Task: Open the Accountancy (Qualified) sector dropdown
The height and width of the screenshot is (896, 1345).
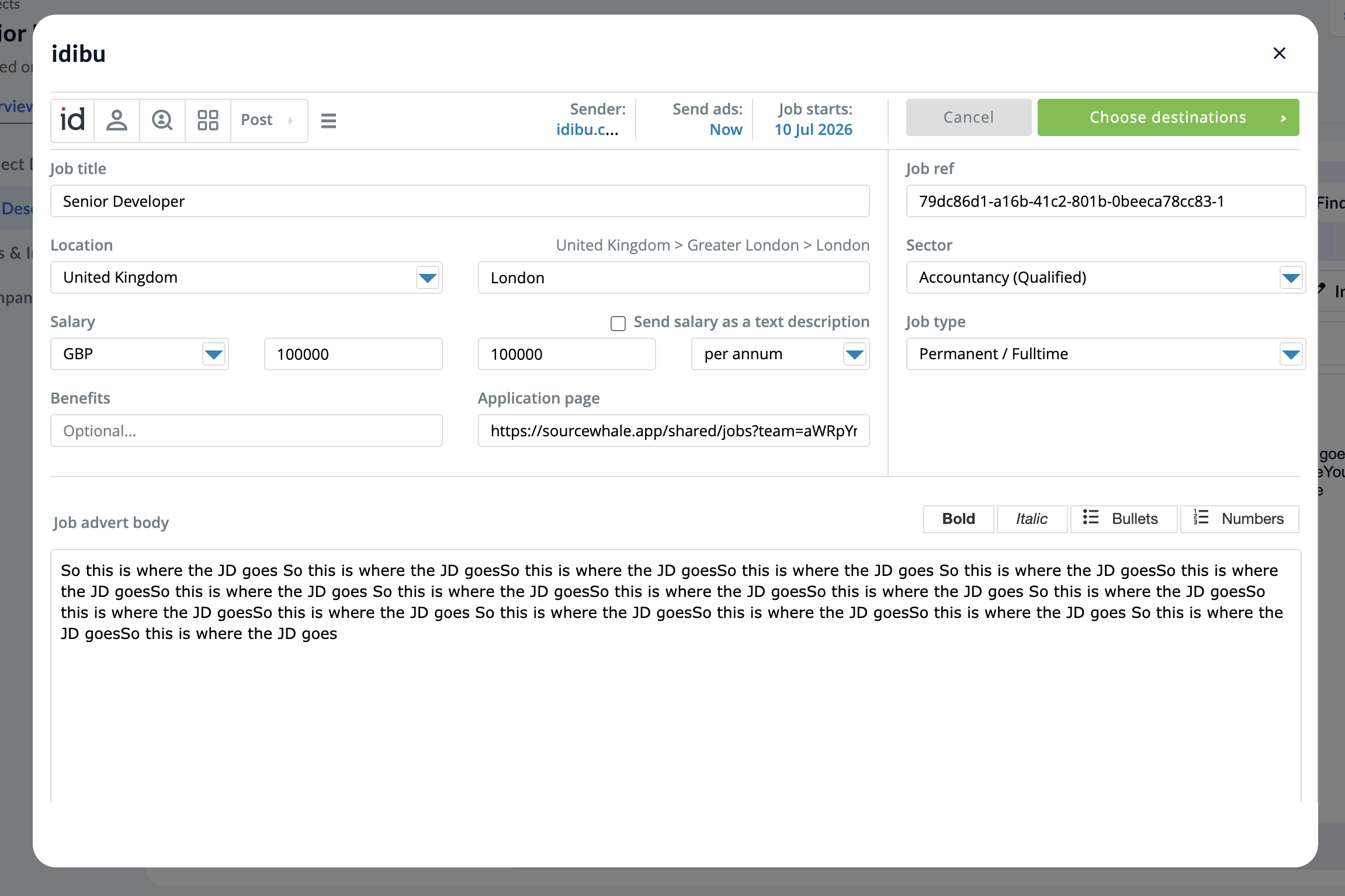Action: click(1106, 277)
